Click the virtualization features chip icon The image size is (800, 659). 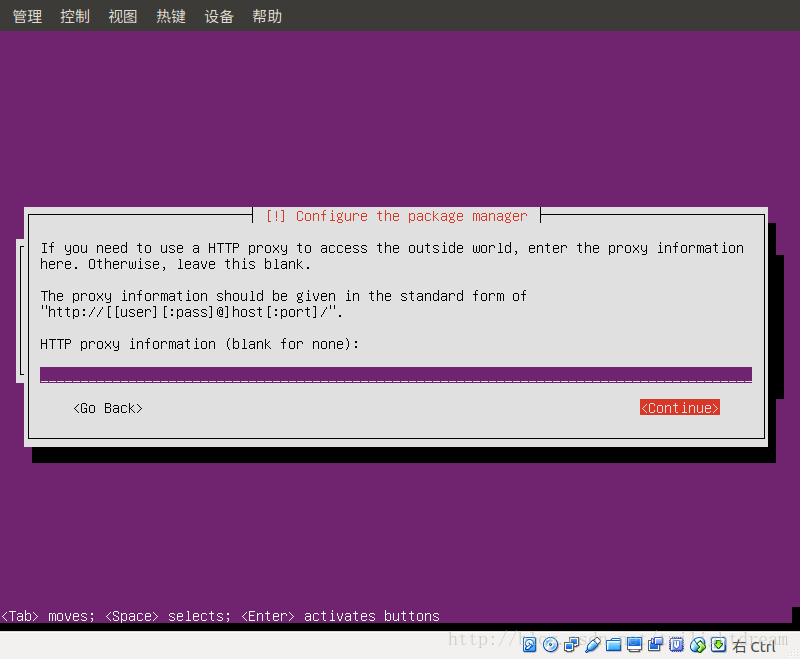[677, 645]
